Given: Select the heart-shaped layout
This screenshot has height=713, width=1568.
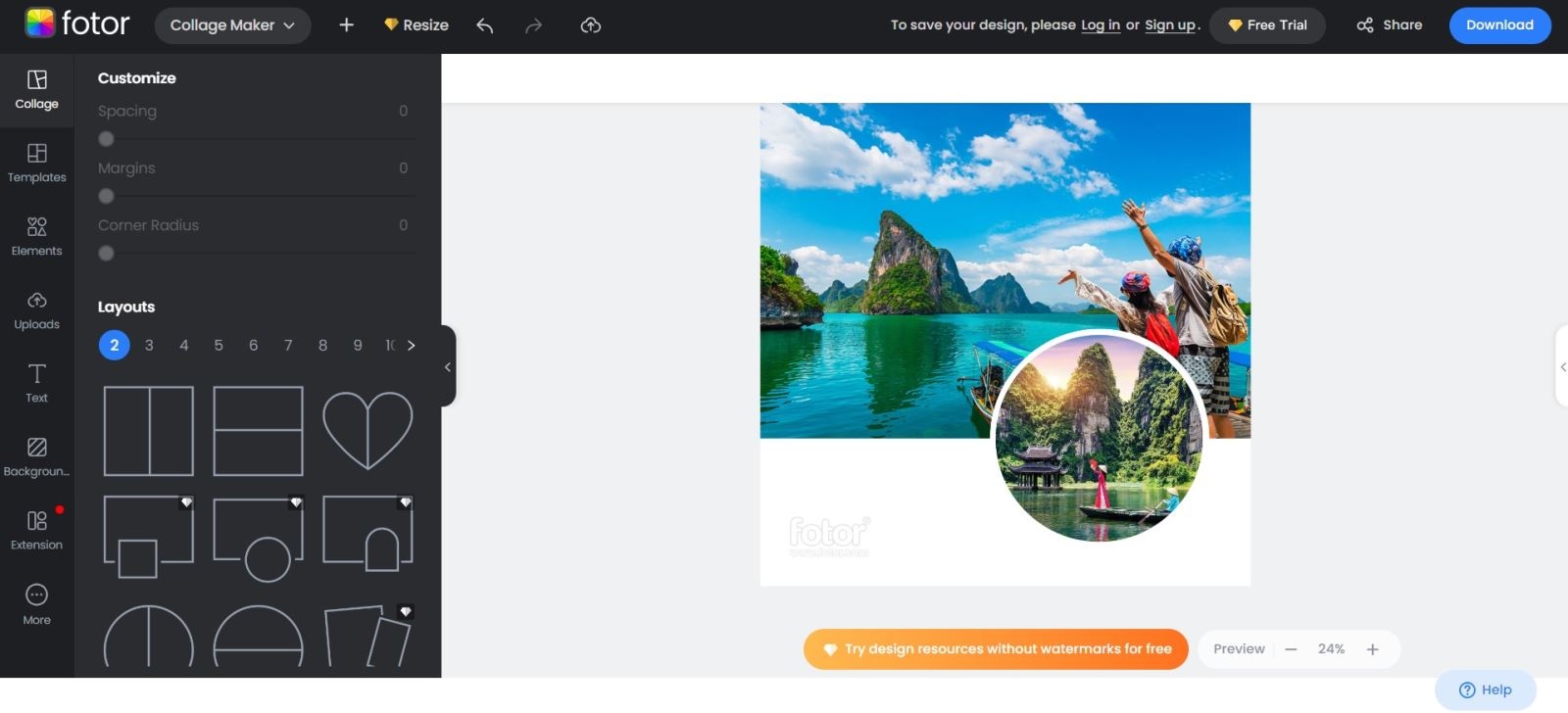Looking at the screenshot, I should [367, 431].
